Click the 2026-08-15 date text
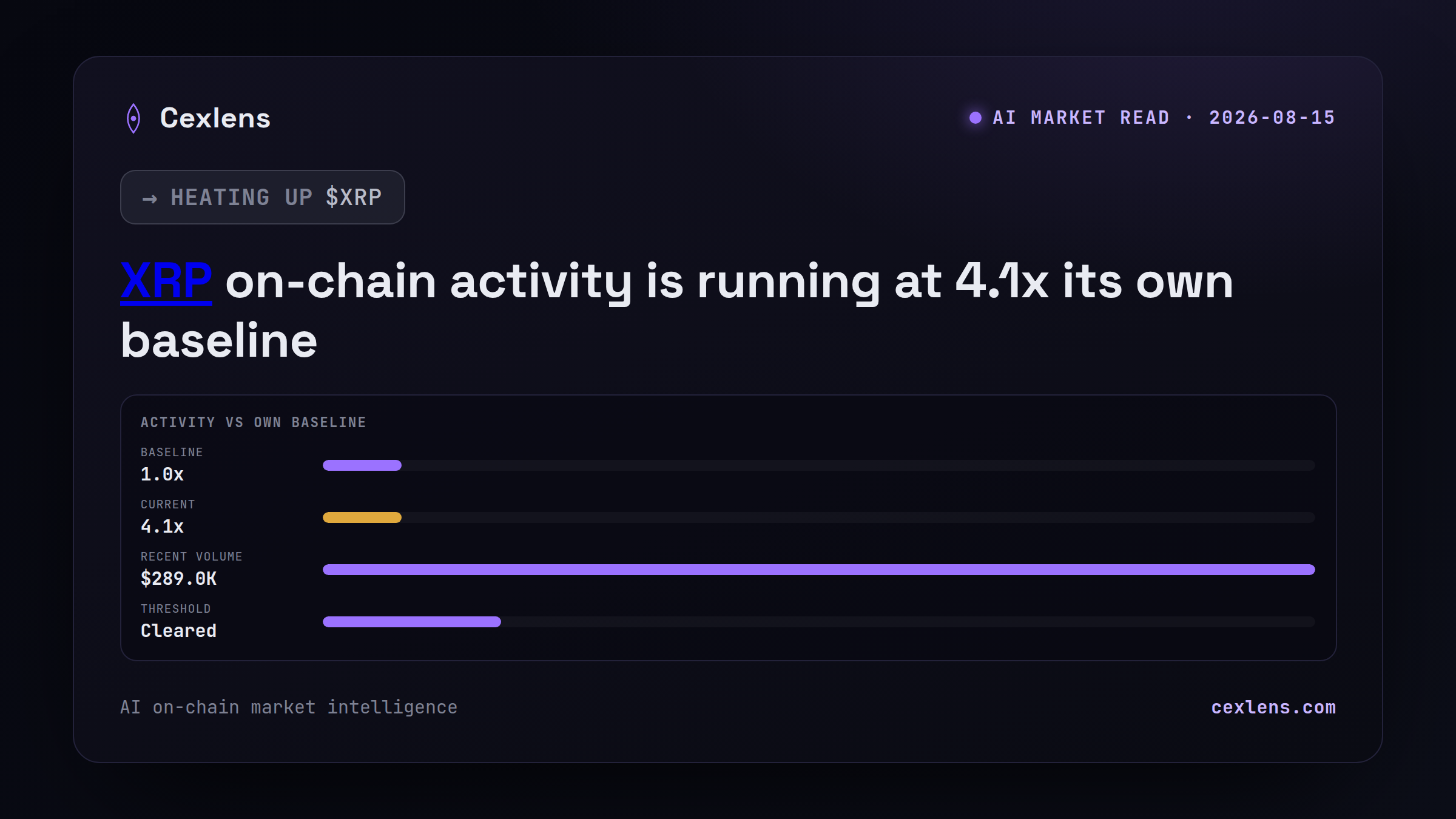Viewport: 1456px width, 819px height. tap(1272, 118)
